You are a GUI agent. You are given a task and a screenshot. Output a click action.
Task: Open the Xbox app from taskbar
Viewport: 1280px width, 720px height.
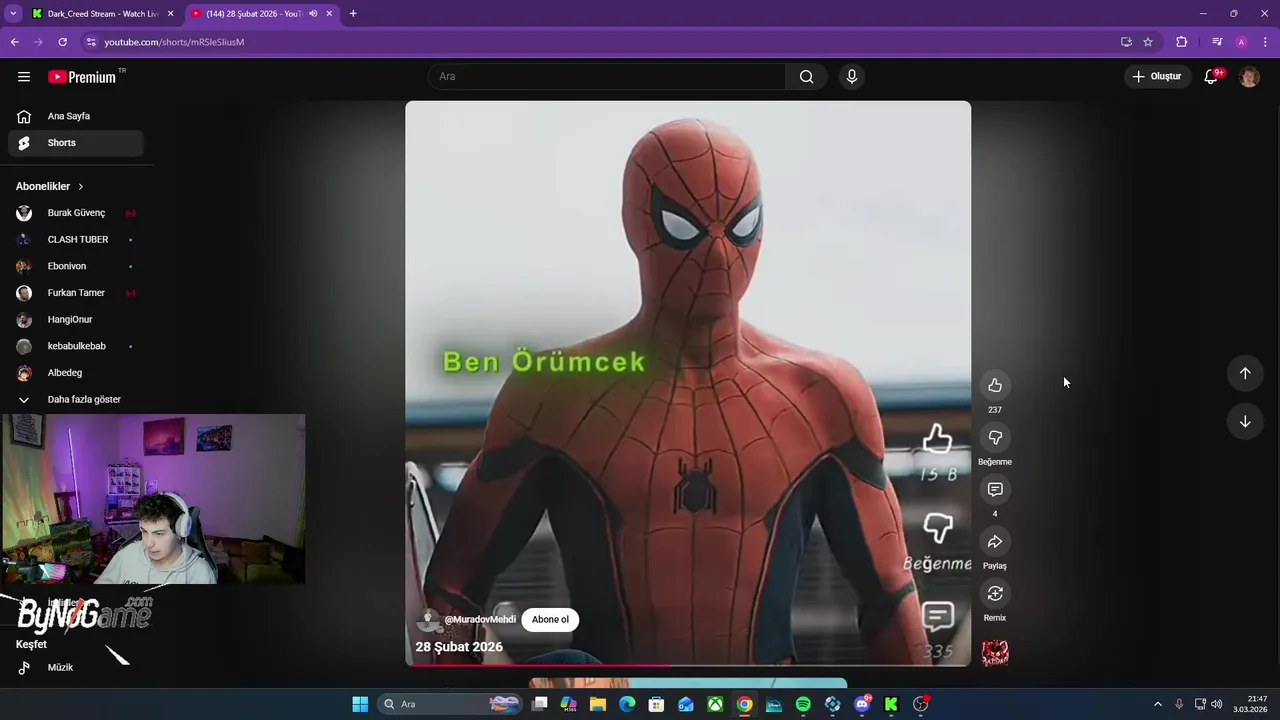coord(715,704)
